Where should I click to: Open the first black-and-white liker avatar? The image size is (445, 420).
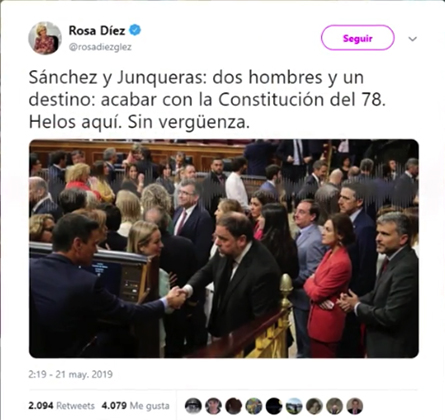(193, 406)
